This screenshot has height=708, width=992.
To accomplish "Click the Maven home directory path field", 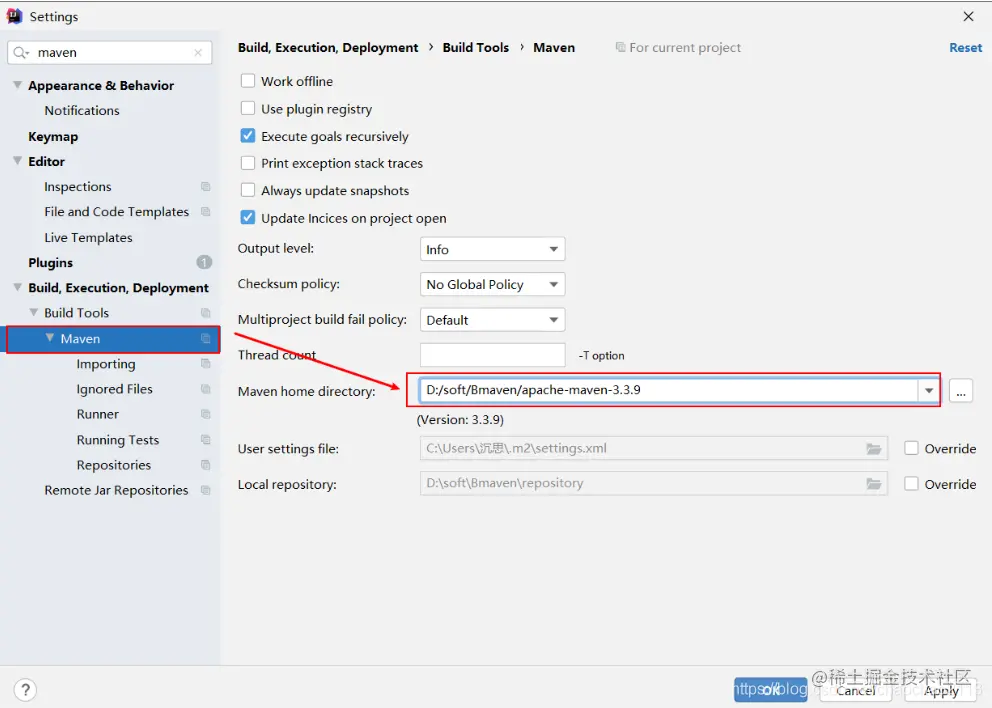I will click(x=669, y=390).
